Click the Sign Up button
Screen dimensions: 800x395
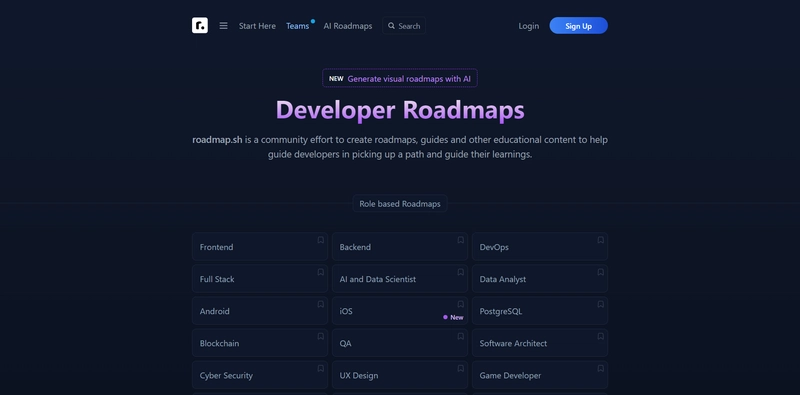click(x=579, y=26)
